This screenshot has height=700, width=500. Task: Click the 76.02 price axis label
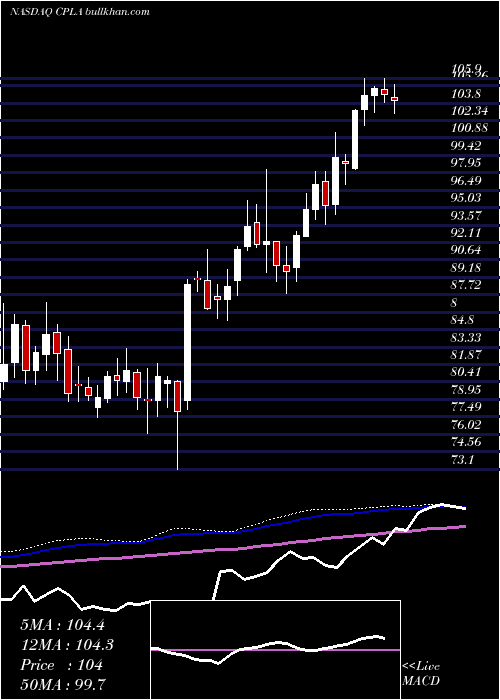click(x=466, y=425)
